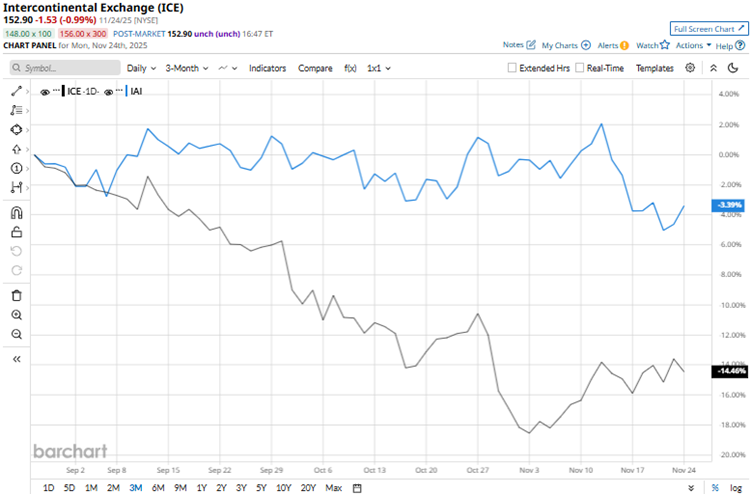Open Help question mark
The width and height of the screenshot is (752, 494).
tap(740, 46)
